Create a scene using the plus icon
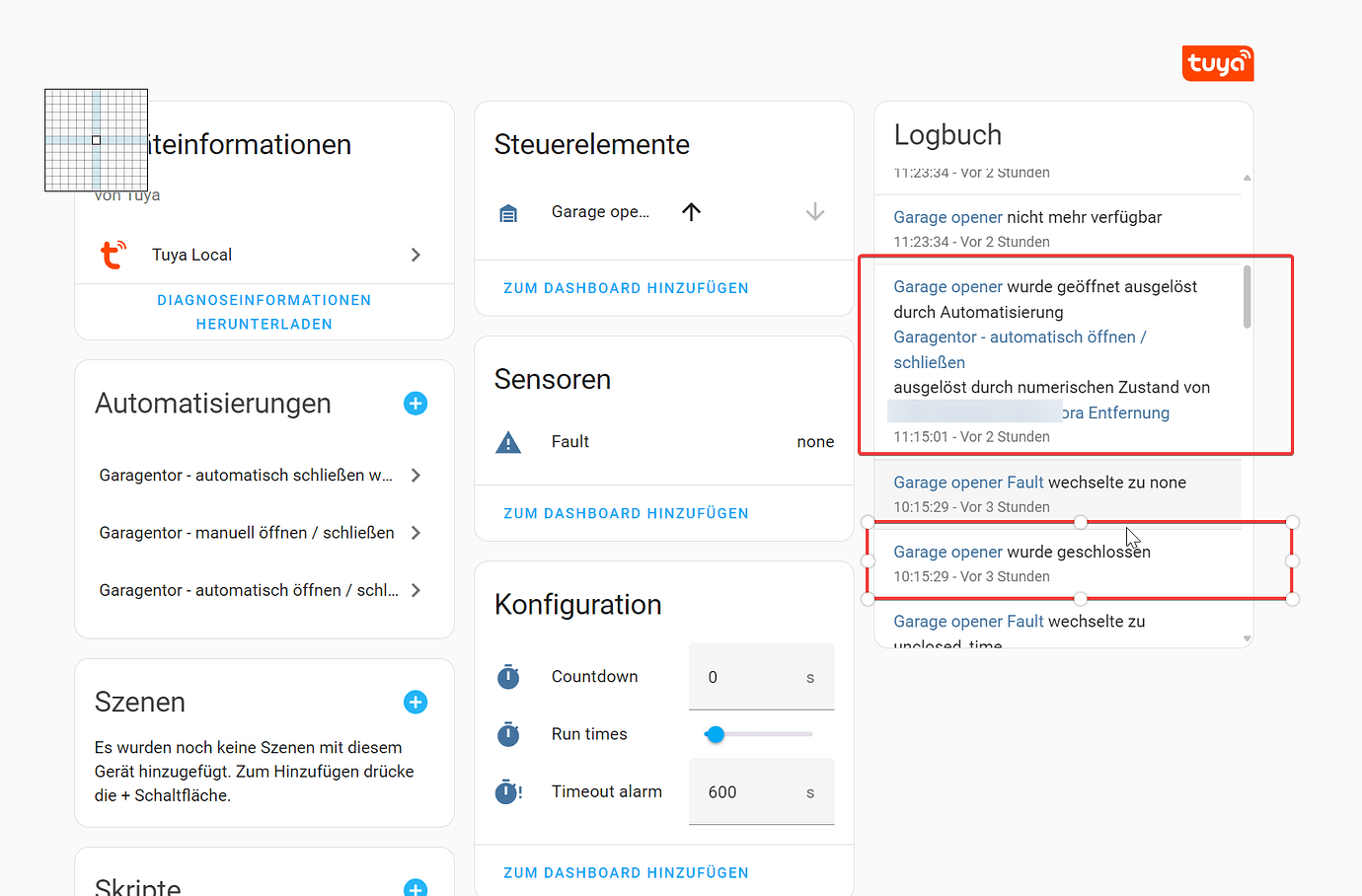The width and height of the screenshot is (1362, 896). [415, 702]
